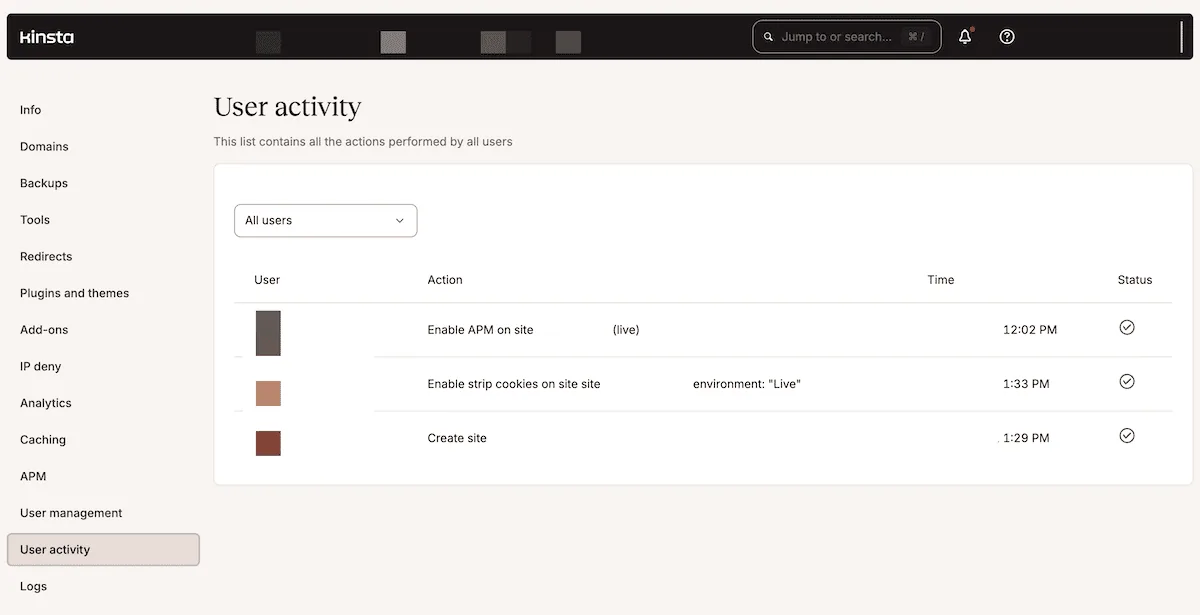Open the notifications bell icon
The image size is (1200, 615).
pyautogui.click(x=963, y=36)
